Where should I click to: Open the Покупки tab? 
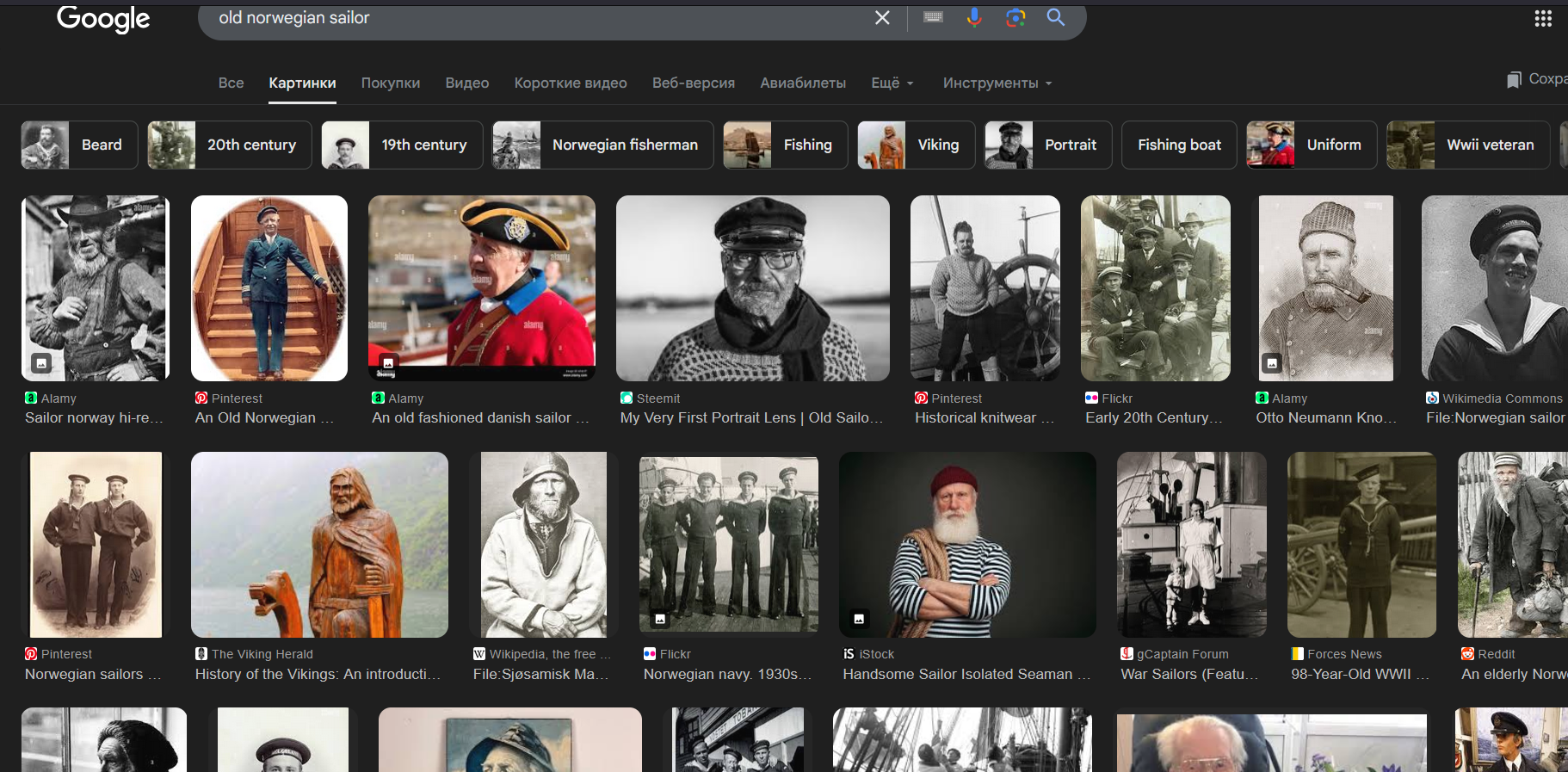tap(390, 83)
